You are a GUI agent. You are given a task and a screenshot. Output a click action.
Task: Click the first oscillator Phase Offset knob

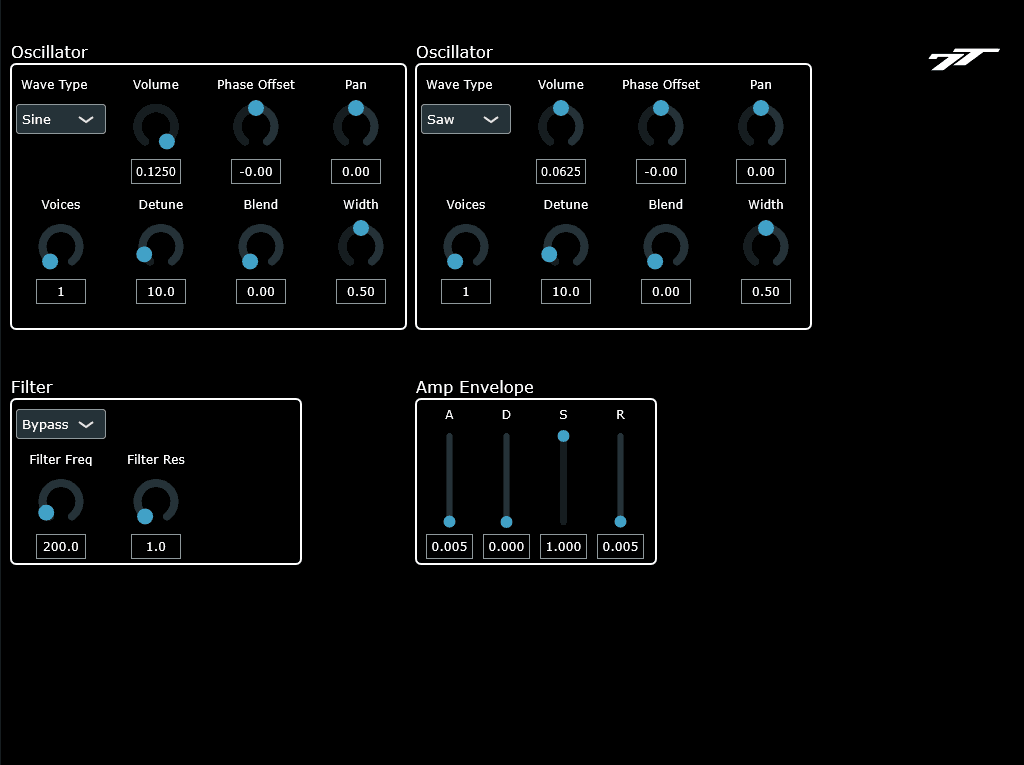[256, 124]
